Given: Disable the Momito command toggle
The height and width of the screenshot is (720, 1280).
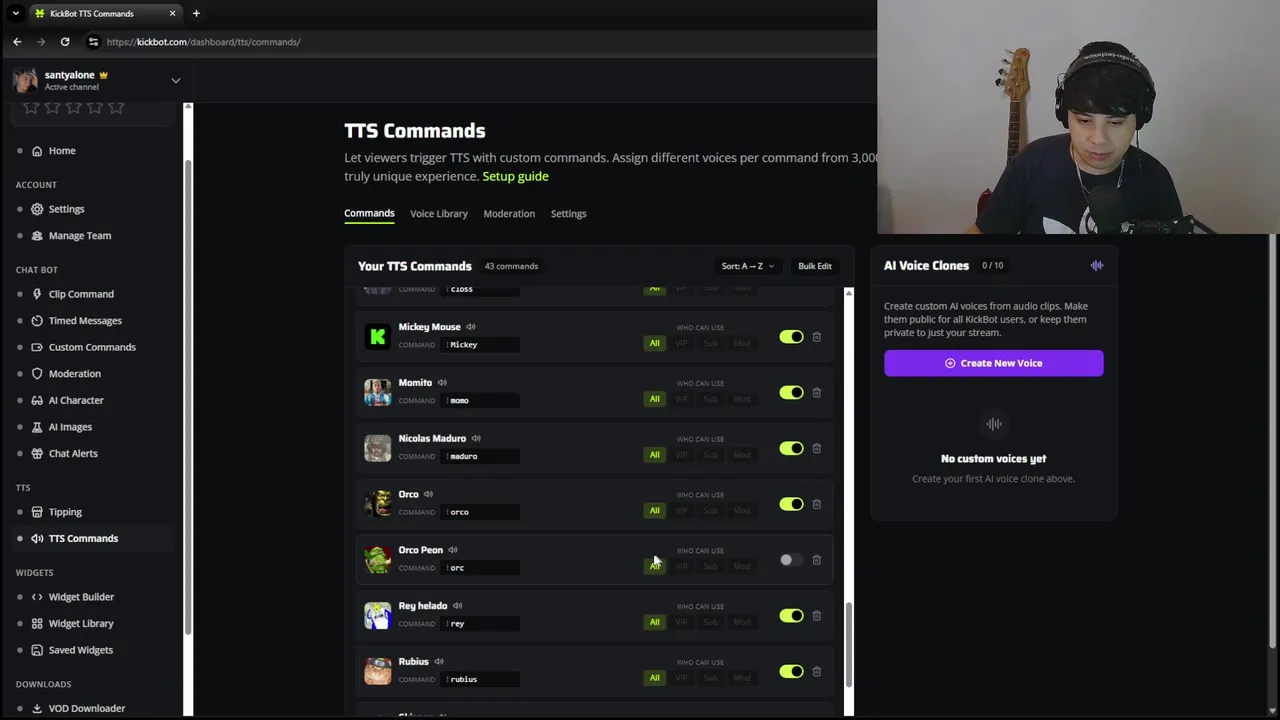Looking at the screenshot, I should coord(791,393).
